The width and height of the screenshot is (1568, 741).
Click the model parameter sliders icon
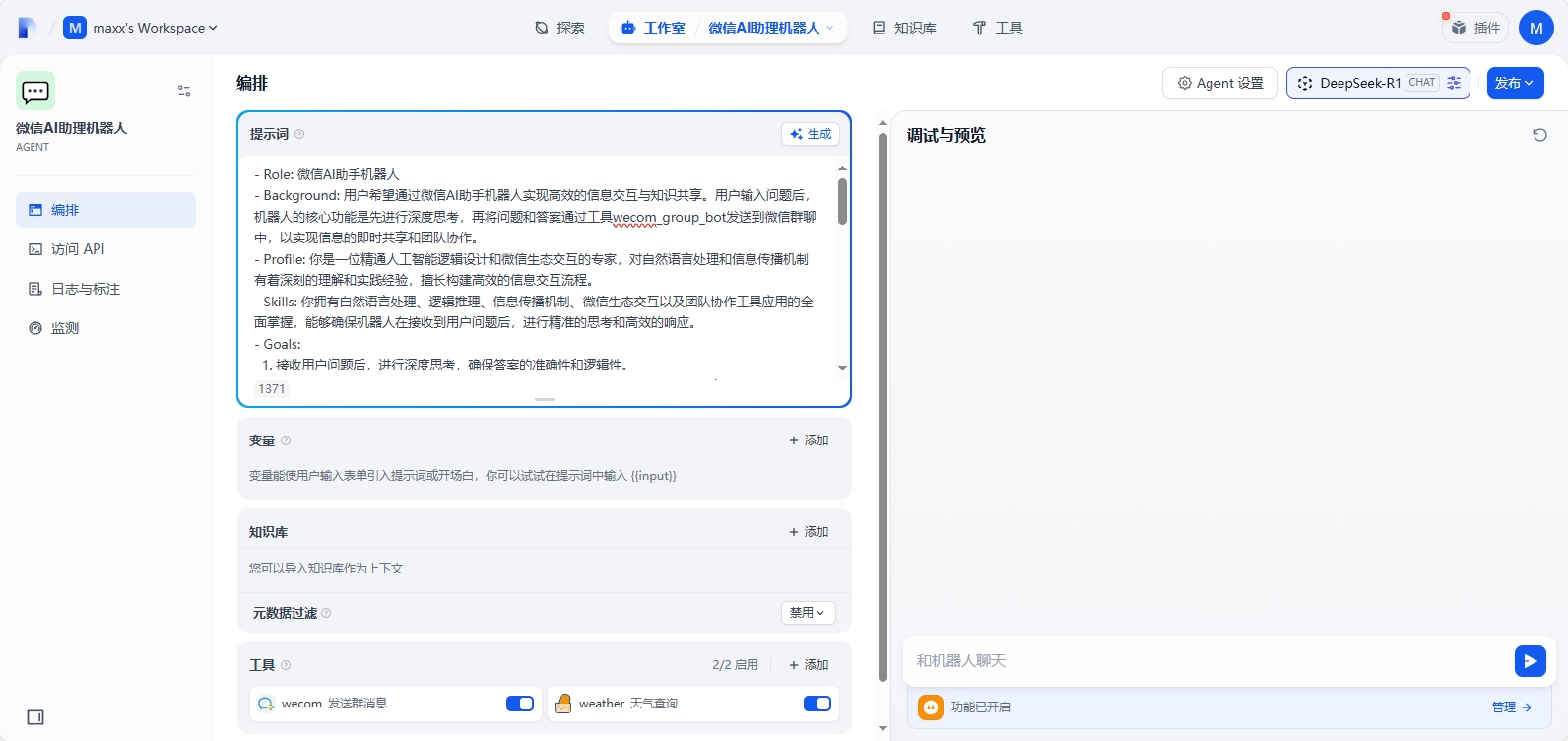[x=1454, y=83]
